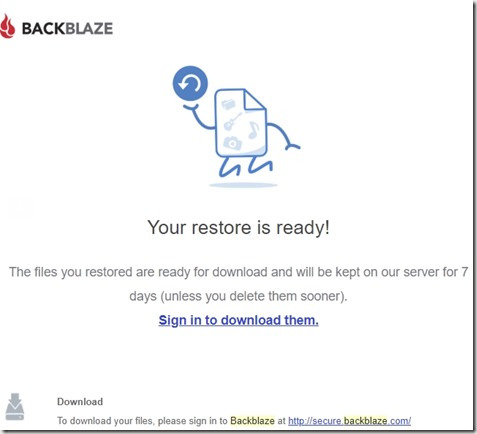Click the music note icon on the document

coord(253,130)
